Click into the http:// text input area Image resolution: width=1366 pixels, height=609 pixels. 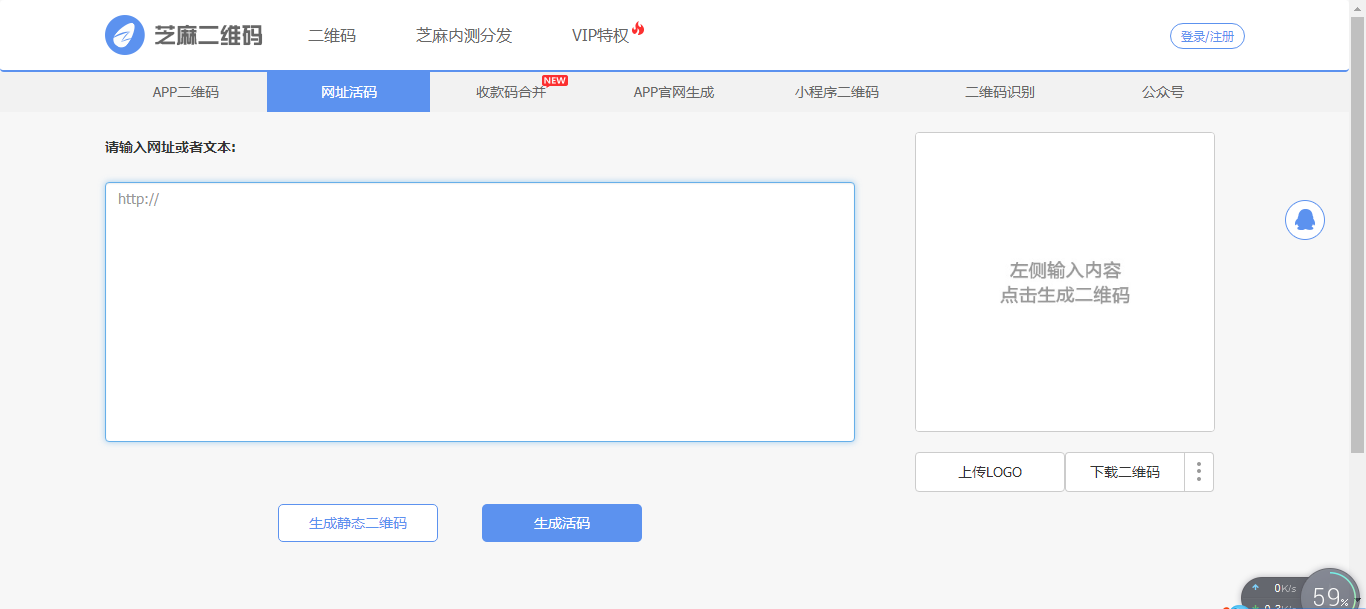pos(480,312)
